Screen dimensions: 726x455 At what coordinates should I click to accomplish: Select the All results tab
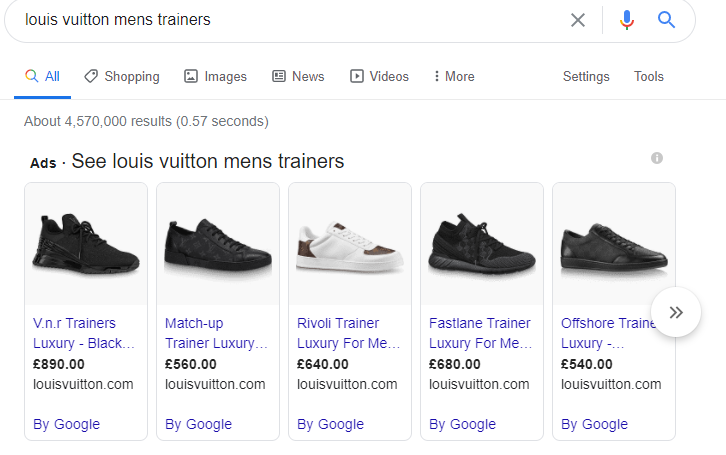42,76
